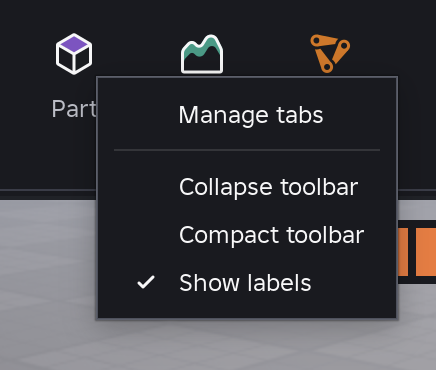Screen dimensions: 436x370
Task: Open the green terrain editor icon
Action: coord(202,54)
